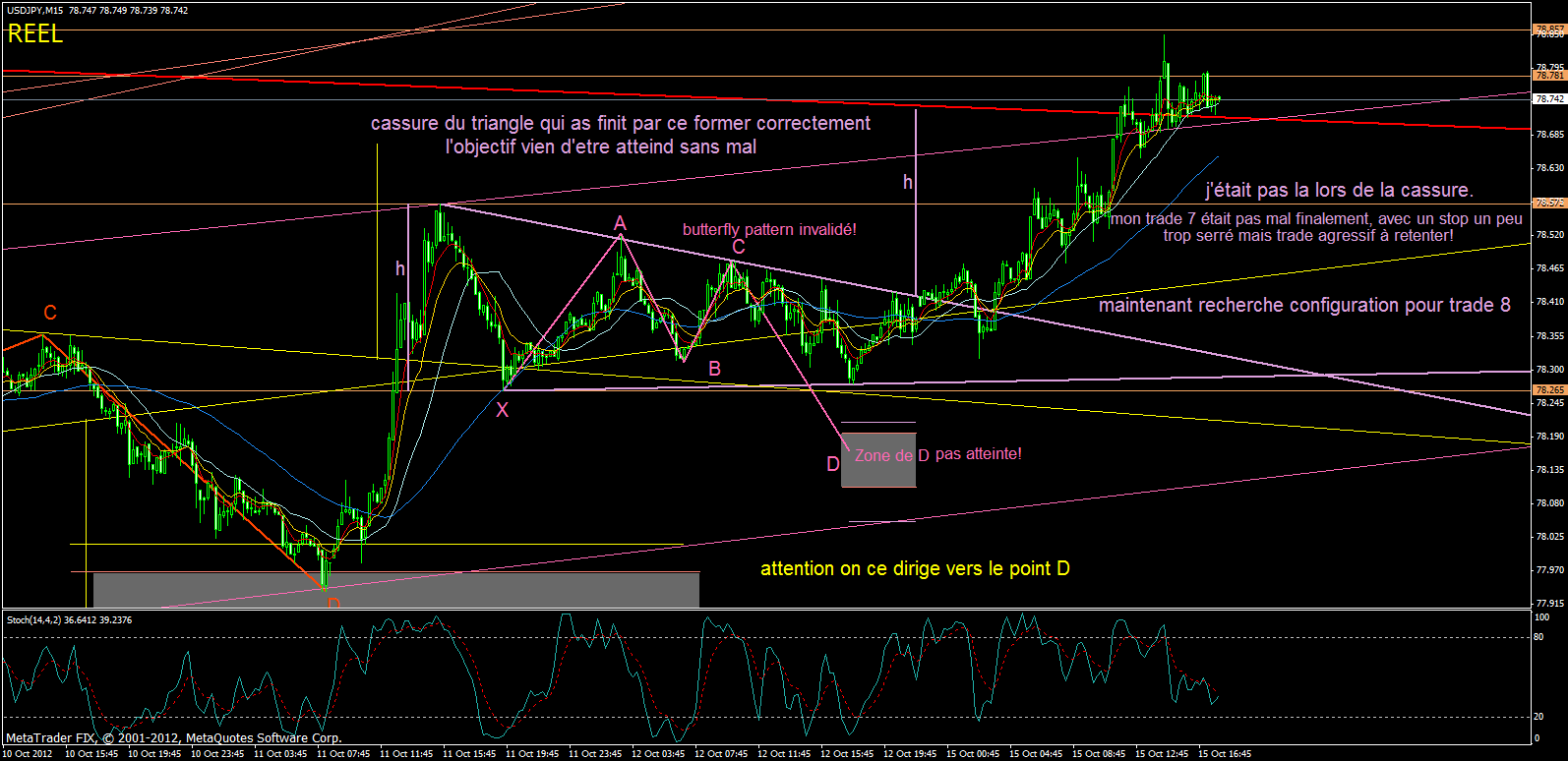The height and width of the screenshot is (761, 1568).
Task: Click the 77.970 price axis value
Action: click(x=1549, y=569)
